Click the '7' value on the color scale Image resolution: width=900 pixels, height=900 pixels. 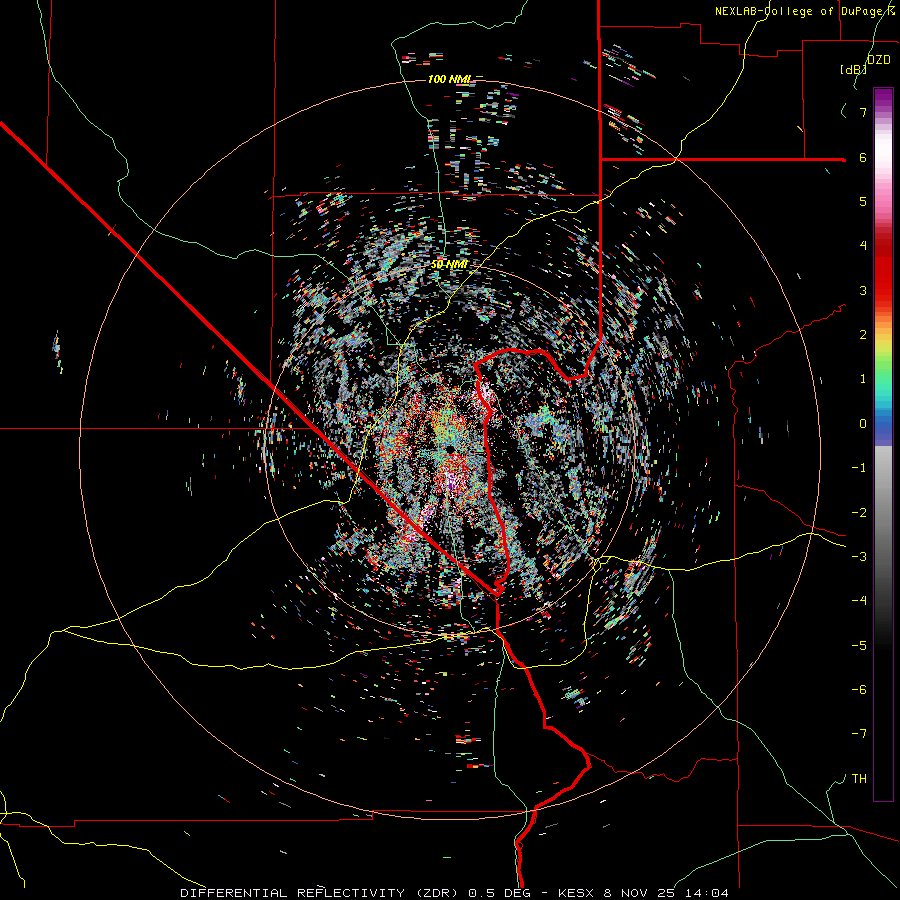click(863, 112)
